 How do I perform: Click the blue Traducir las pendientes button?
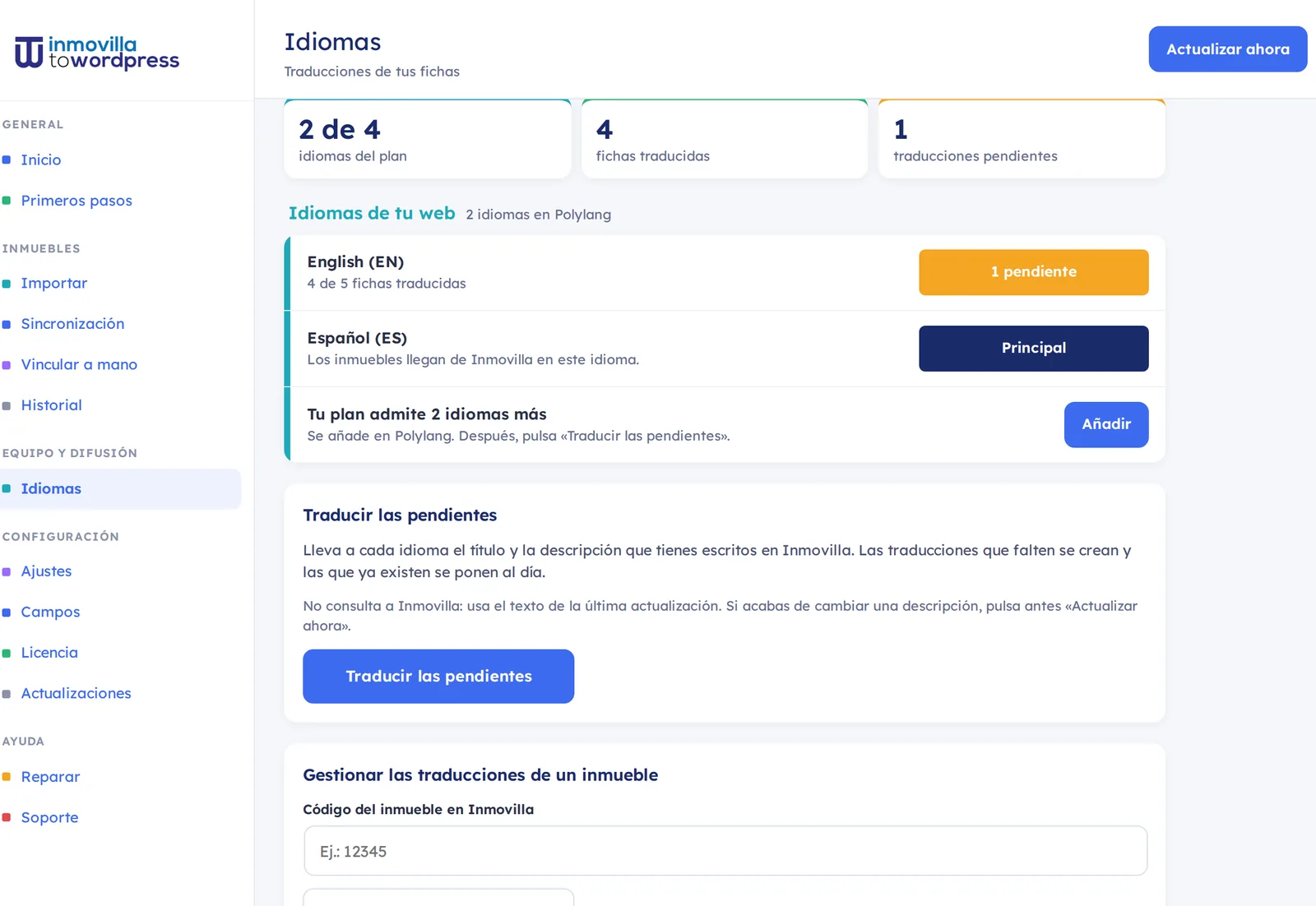(438, 676)
